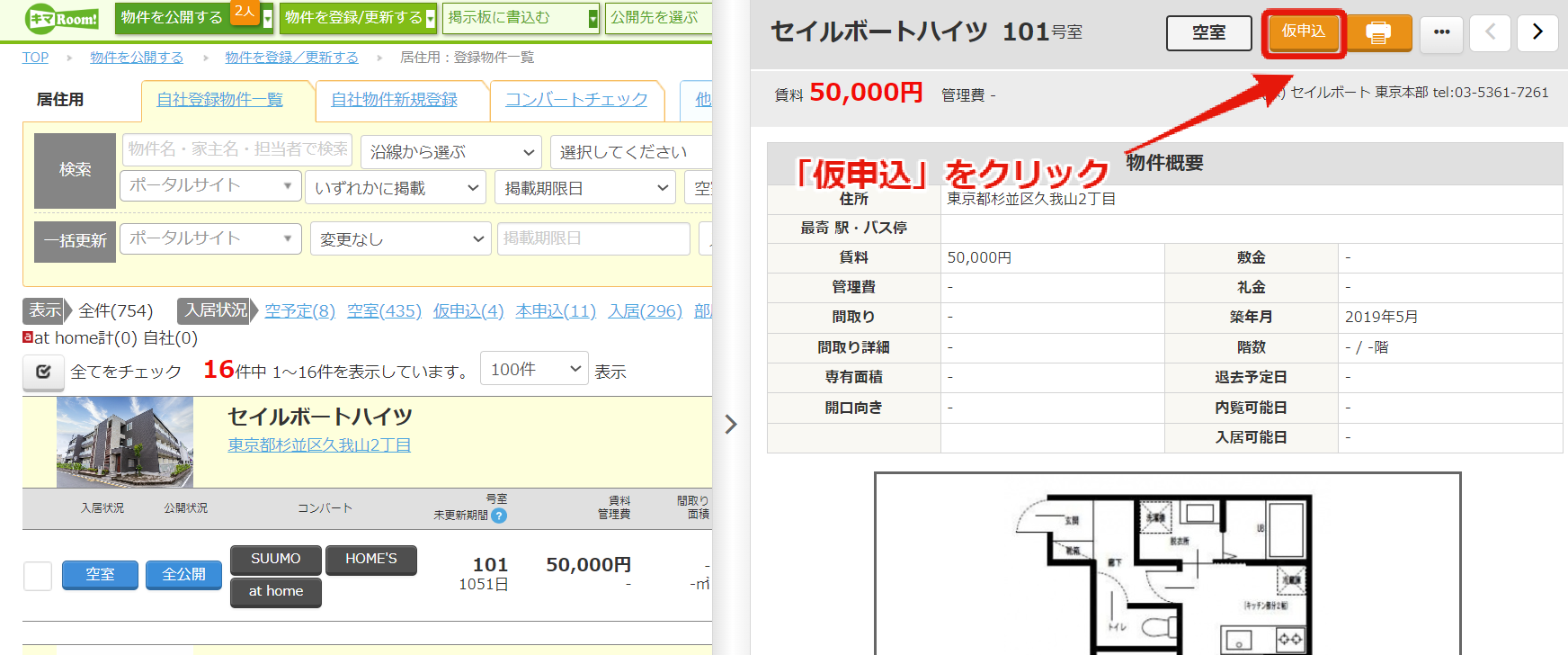1568x655 pixels.
Task: Switch to 自社物件新規登録 tab
Action: pyautogui.click(x=394, y=100)
